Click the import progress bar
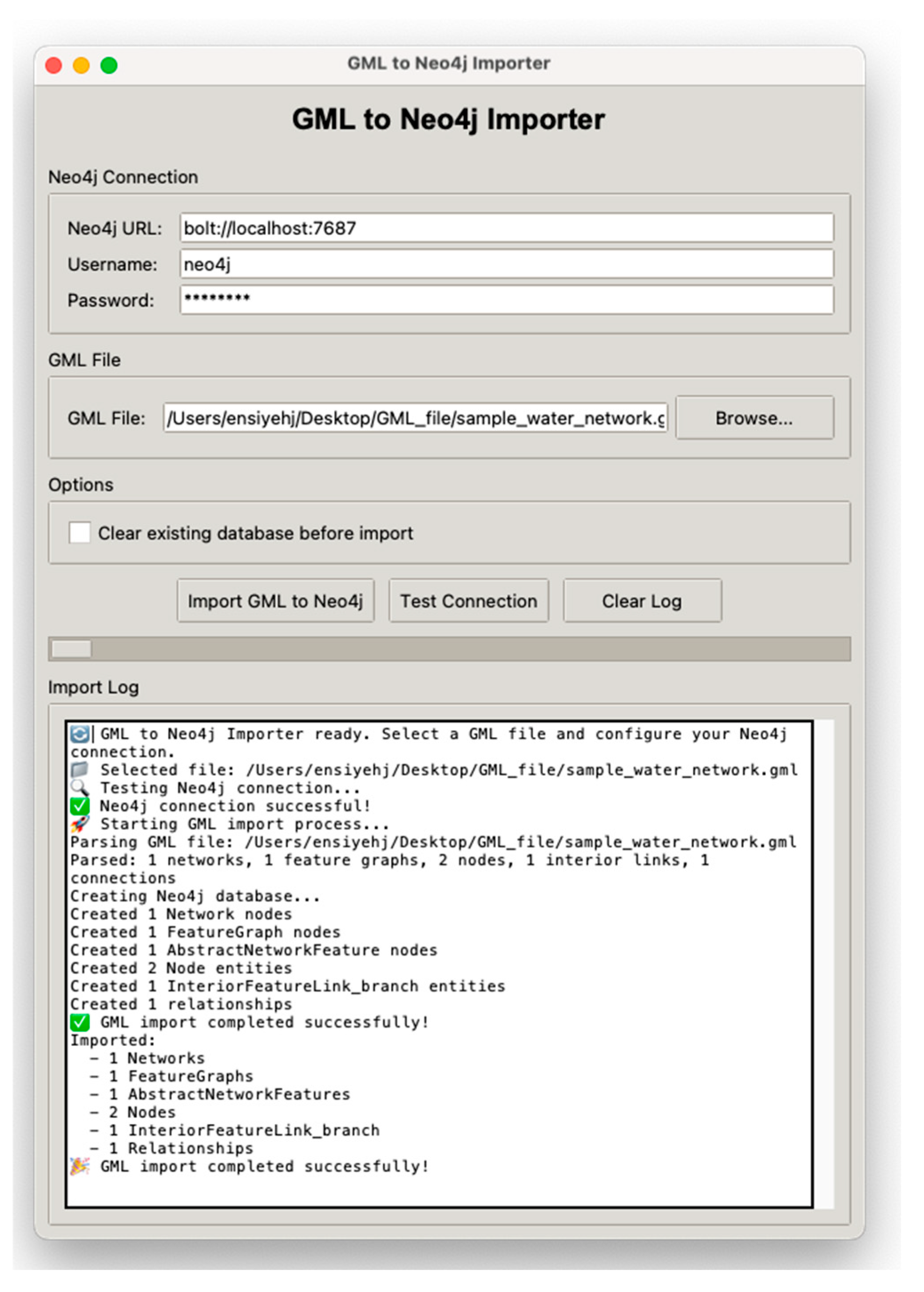924x1292 pixels. [x=449, y=649]
